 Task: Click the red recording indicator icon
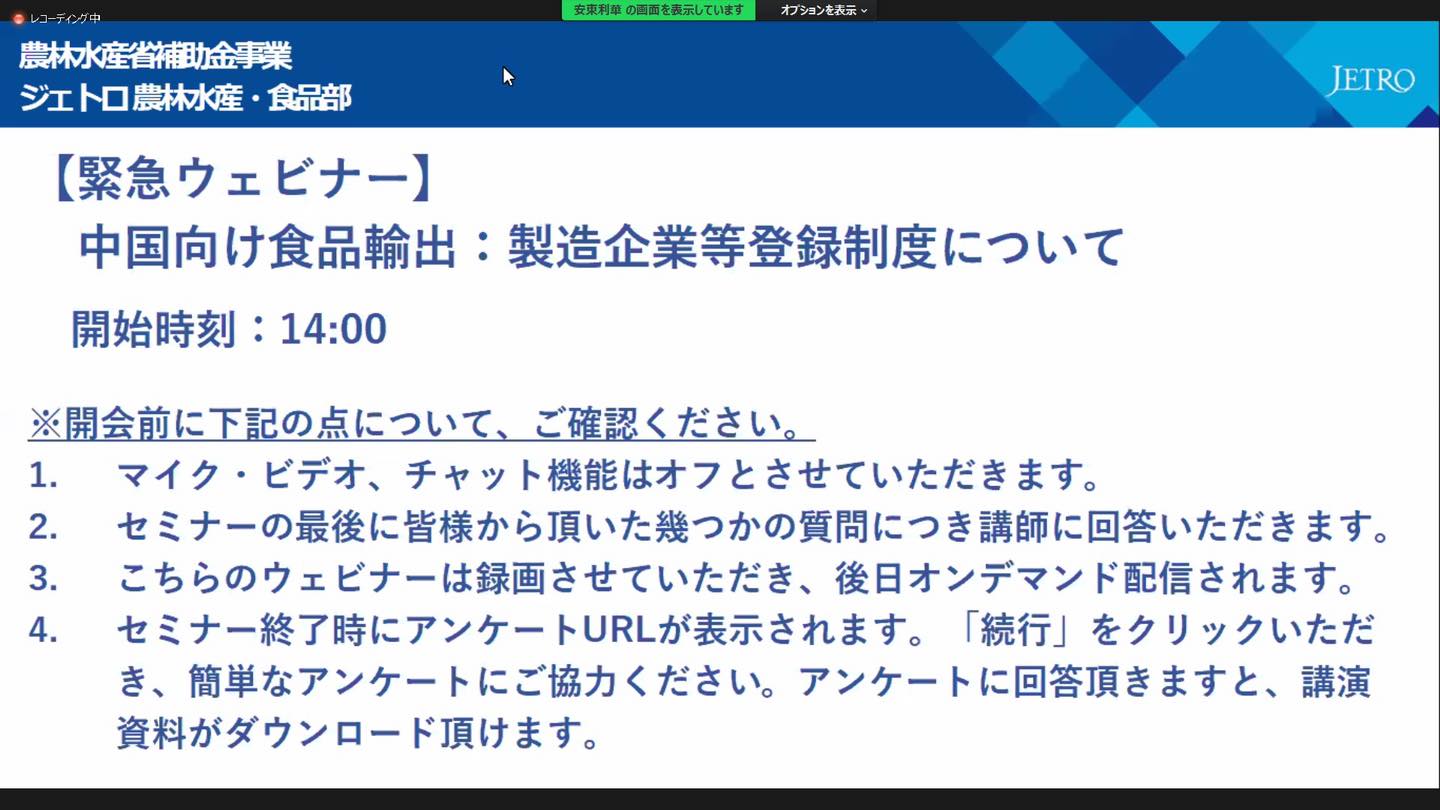click(18, 18)
